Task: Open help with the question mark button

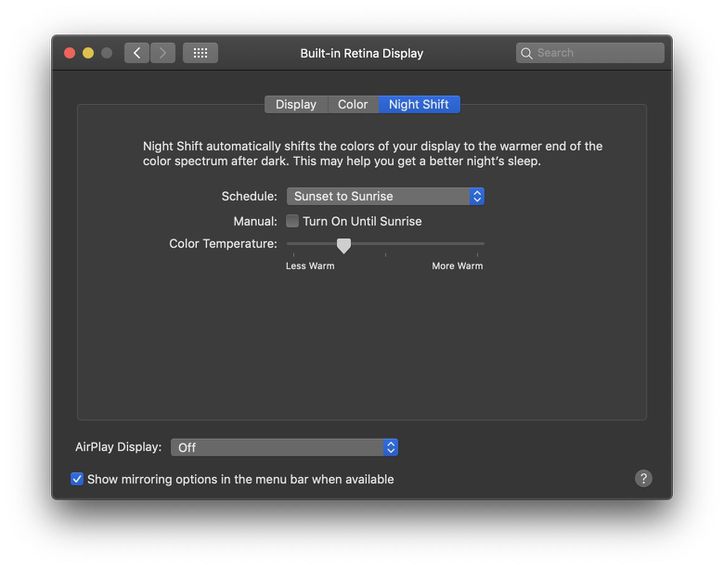Action: point(643,478)
